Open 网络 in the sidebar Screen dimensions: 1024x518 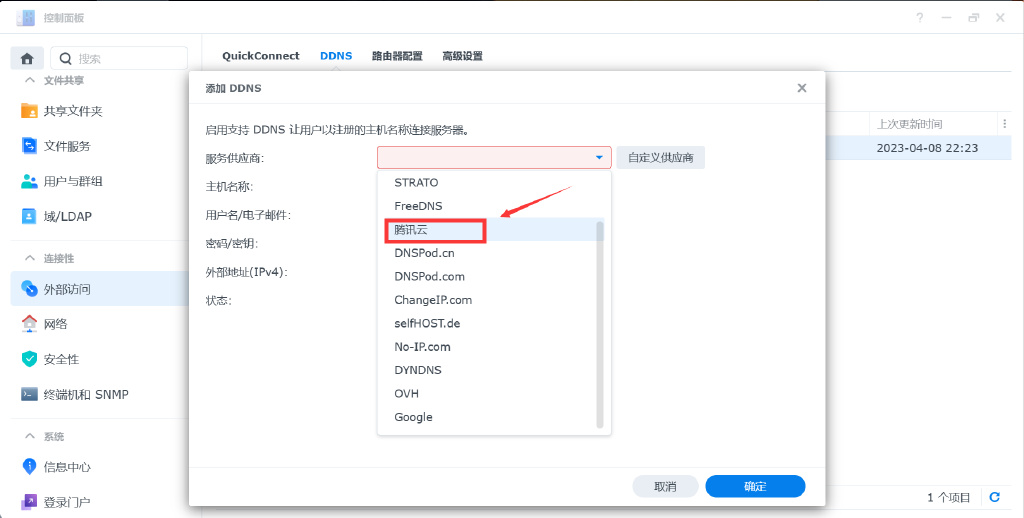(x=56, y=324)
